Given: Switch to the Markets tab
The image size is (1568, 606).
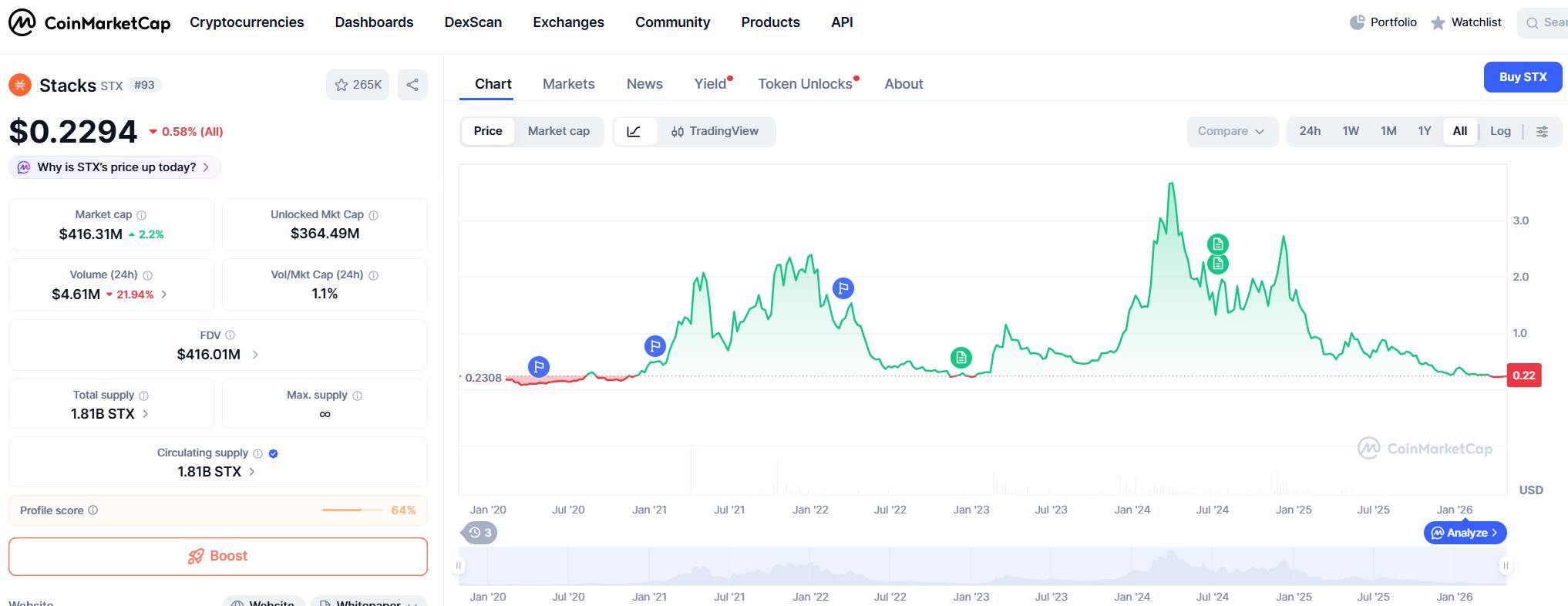Looking at the screenshot, I should pyautogui.click(x=568, y=84).
